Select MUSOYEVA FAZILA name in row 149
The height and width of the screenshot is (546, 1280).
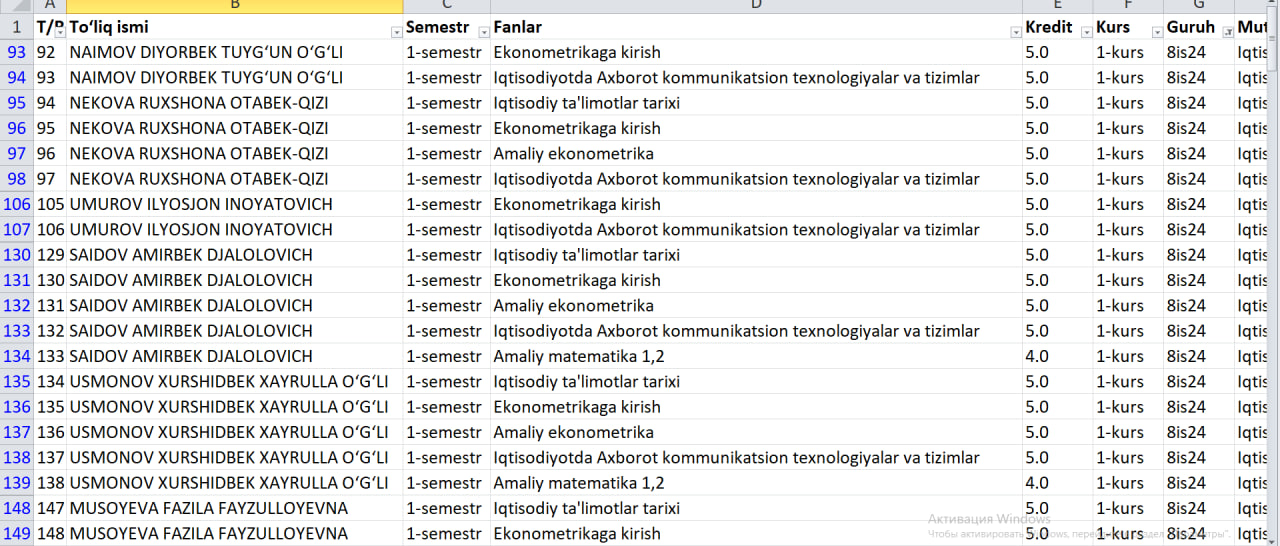click(235, 534)
